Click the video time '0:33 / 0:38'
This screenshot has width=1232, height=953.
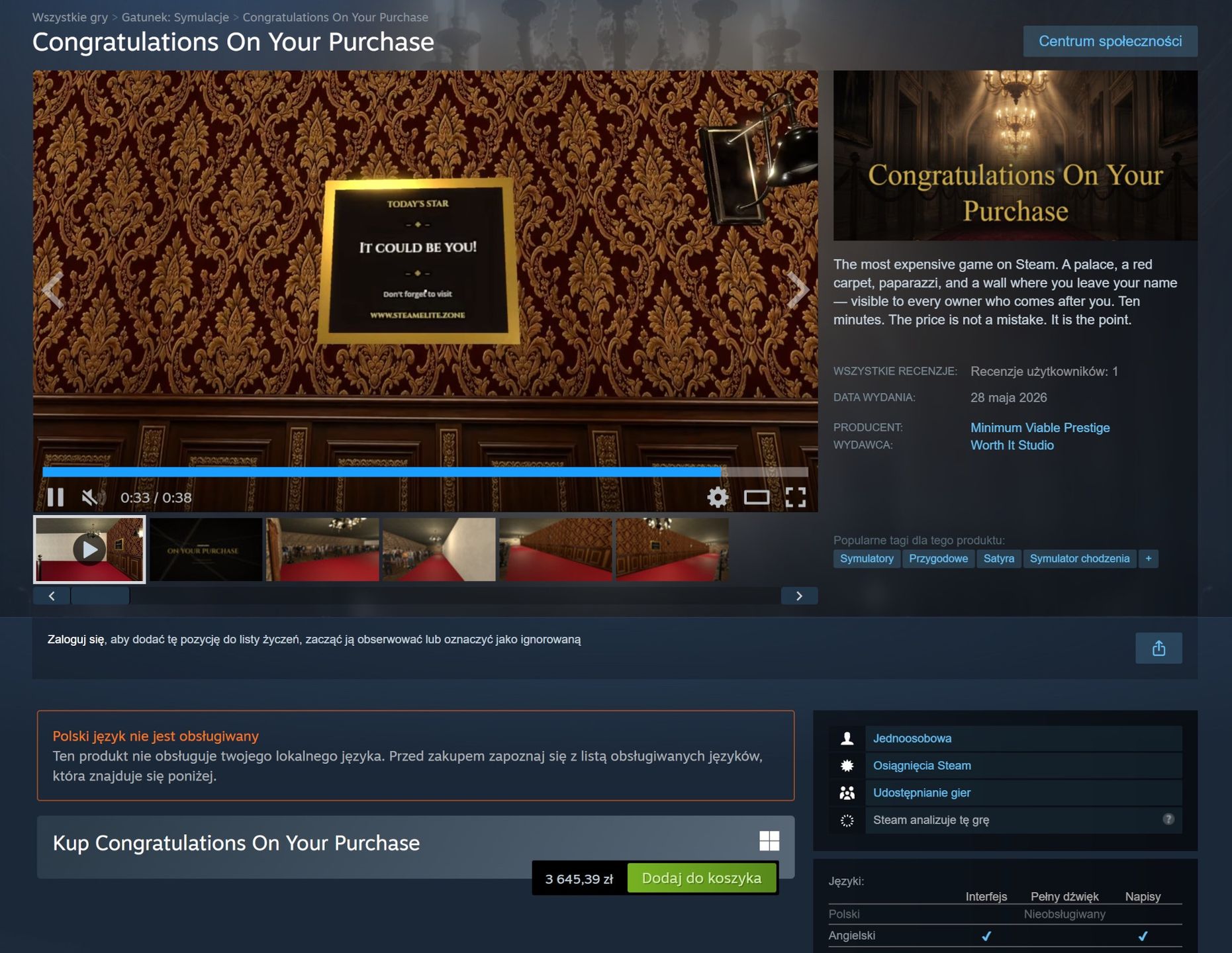pyautogui.click(x=156, y=498)
